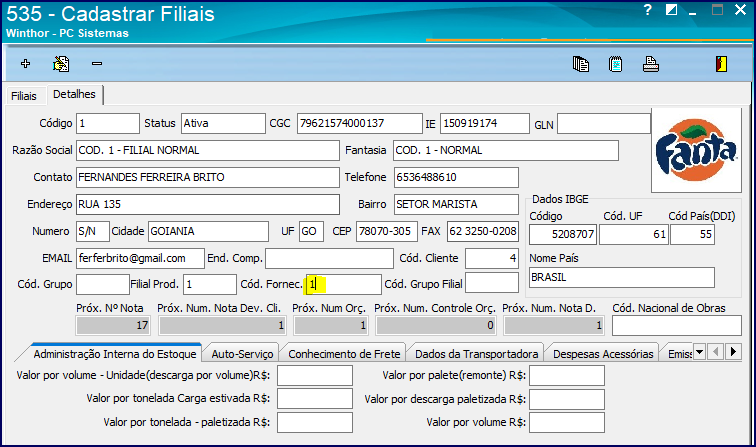
Task: Click the printer icon
Action: click(x=650, y=64)
